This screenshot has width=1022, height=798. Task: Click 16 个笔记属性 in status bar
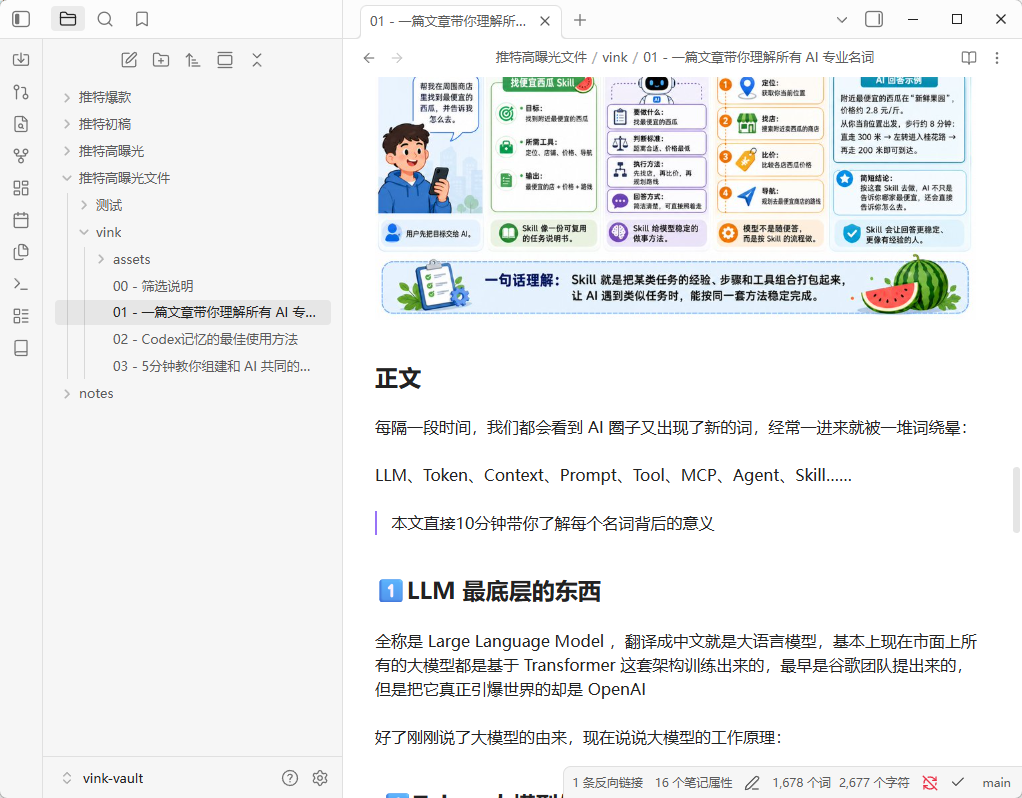694,783
